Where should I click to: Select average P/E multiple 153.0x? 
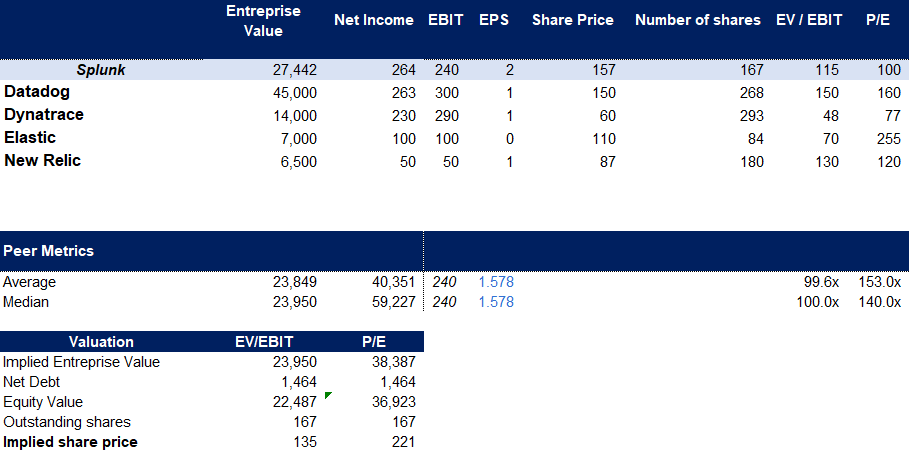[879, 282]
